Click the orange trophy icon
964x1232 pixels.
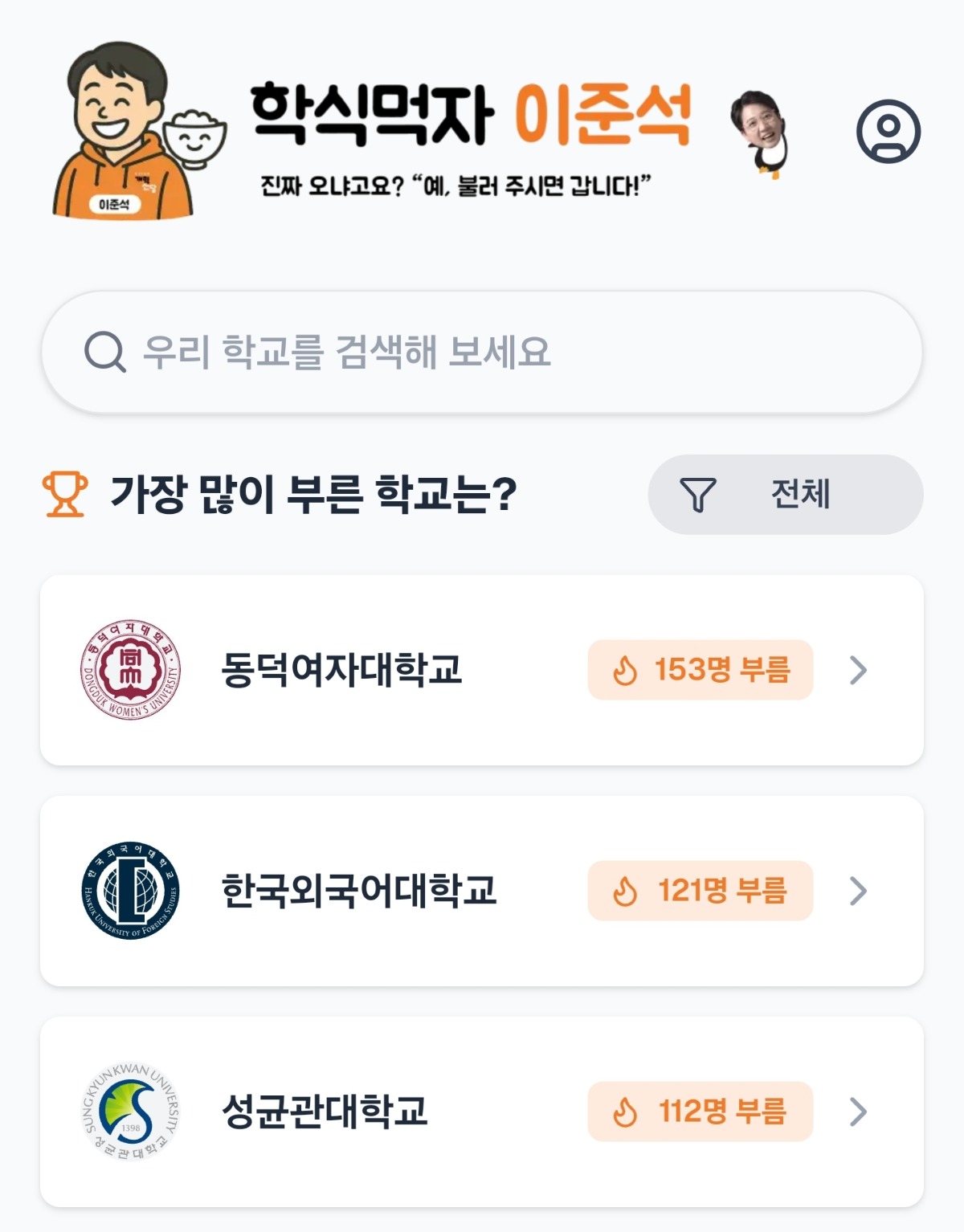pyautogui.click(x=65, y=493)
